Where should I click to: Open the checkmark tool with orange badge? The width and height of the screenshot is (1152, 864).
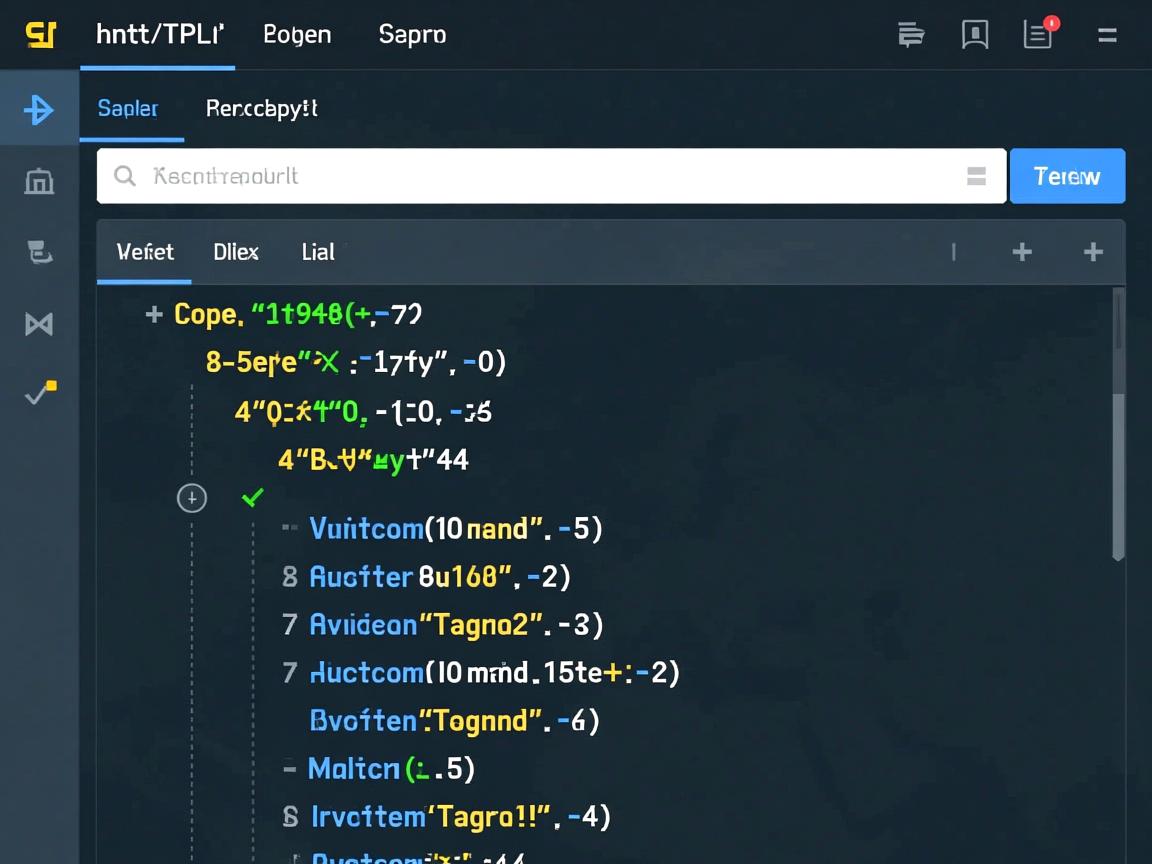(x=39, y=393)
